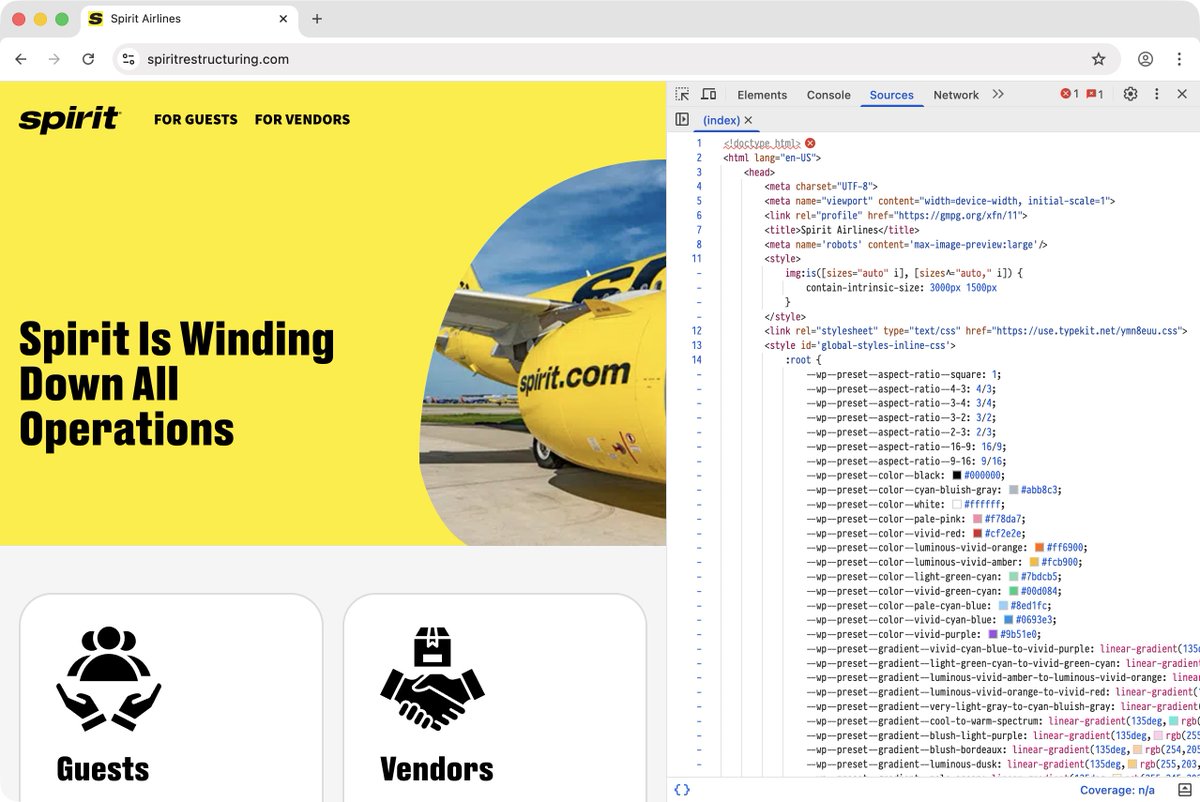Close the DevTools panel
Screen dimensions: 1200x802
point(1182,94)
